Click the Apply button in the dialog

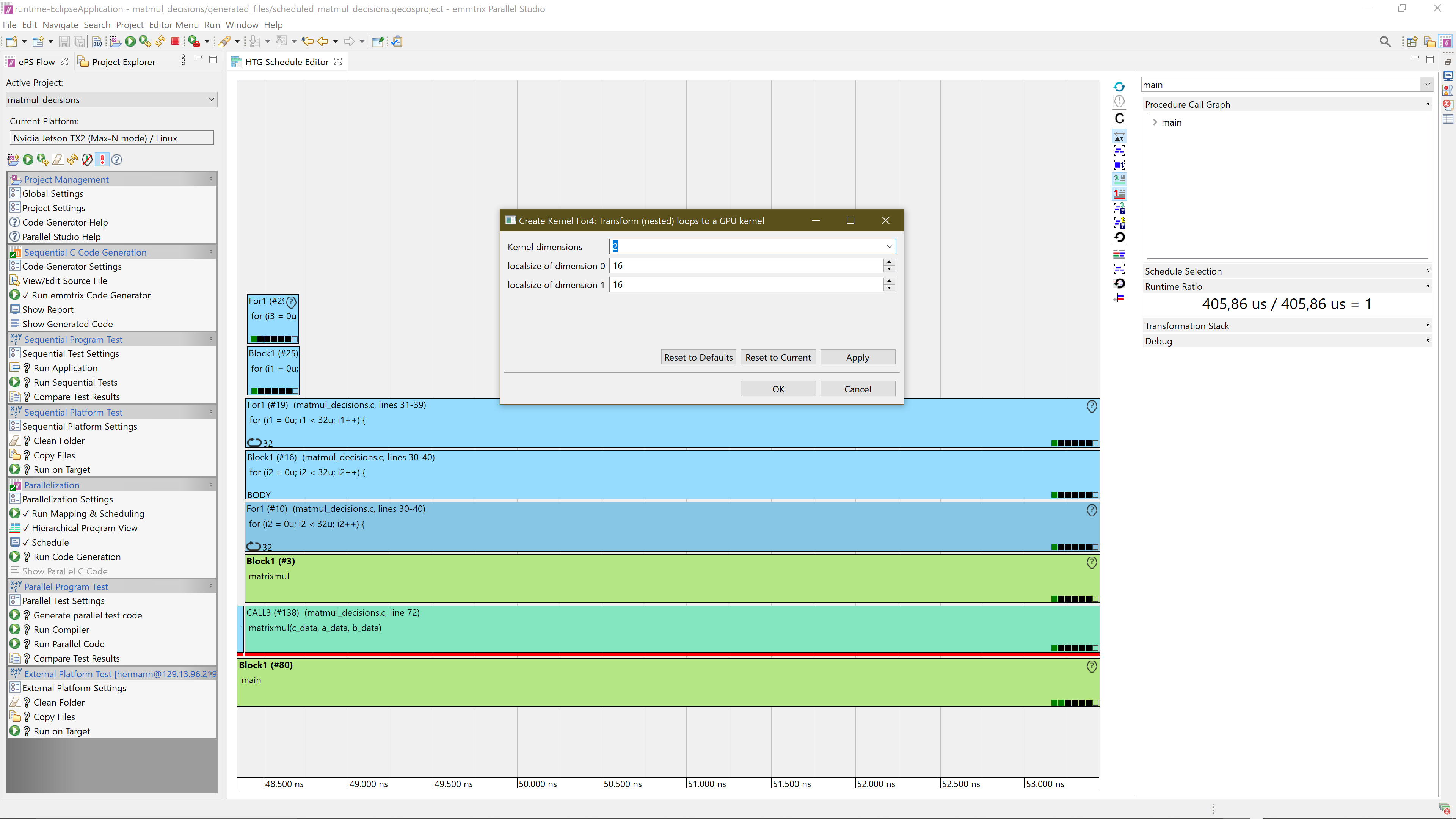[857, 357]
